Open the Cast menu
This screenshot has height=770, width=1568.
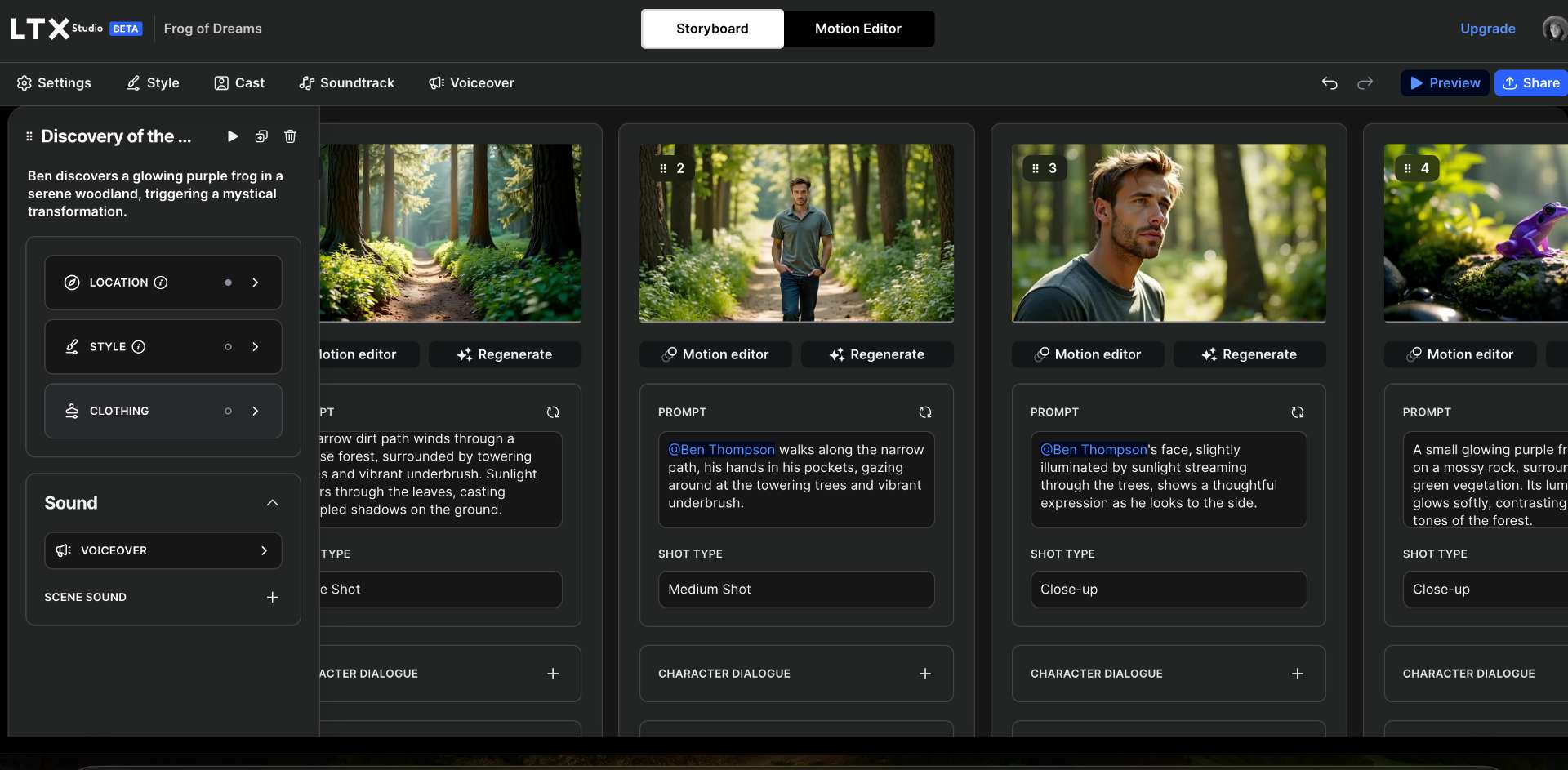[x=239, y=82]
